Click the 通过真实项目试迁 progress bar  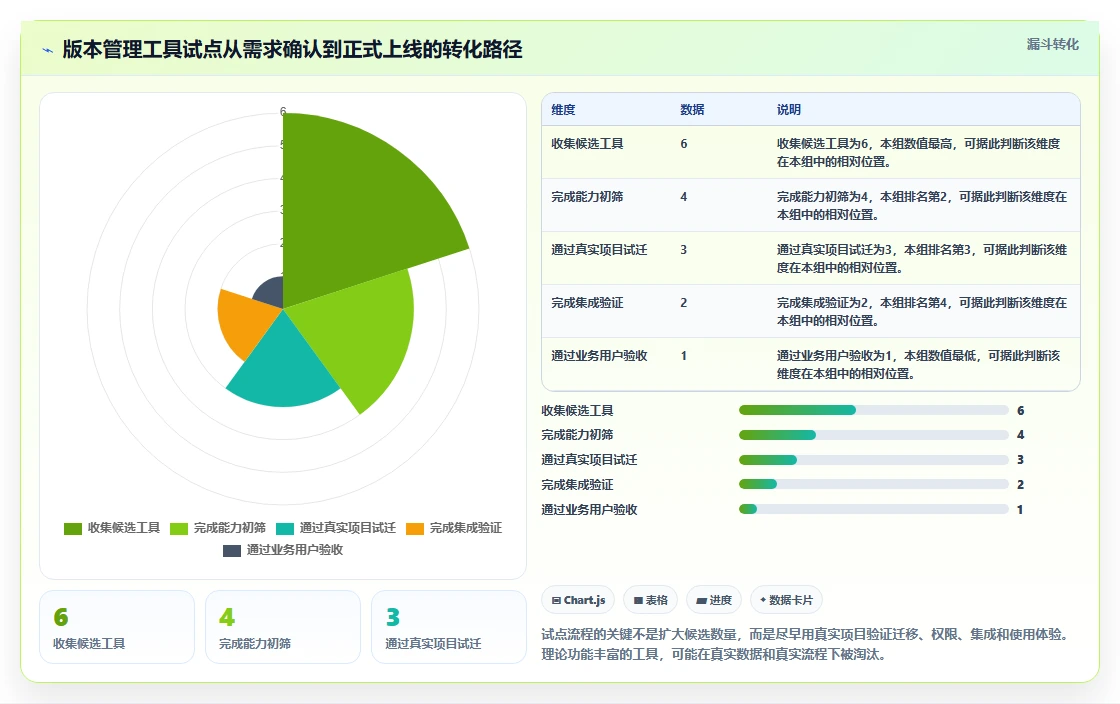coord(874,460)
